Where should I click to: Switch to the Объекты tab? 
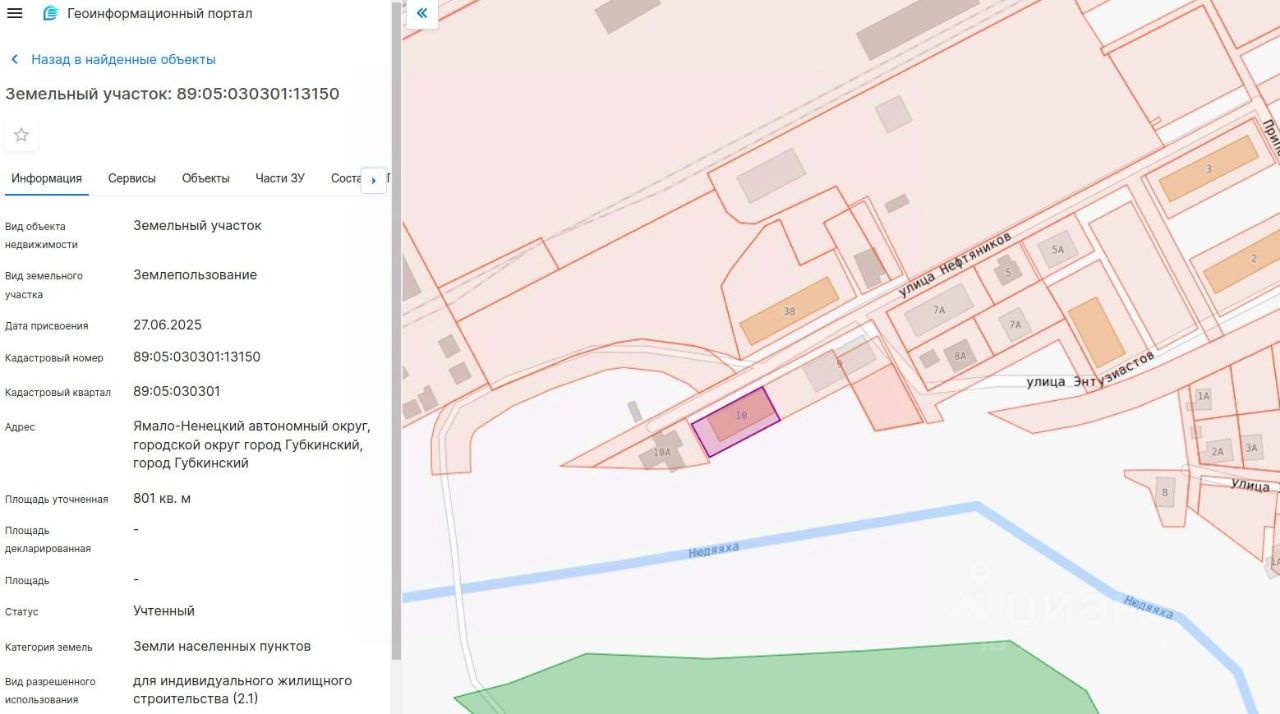(x=206, y=178)
